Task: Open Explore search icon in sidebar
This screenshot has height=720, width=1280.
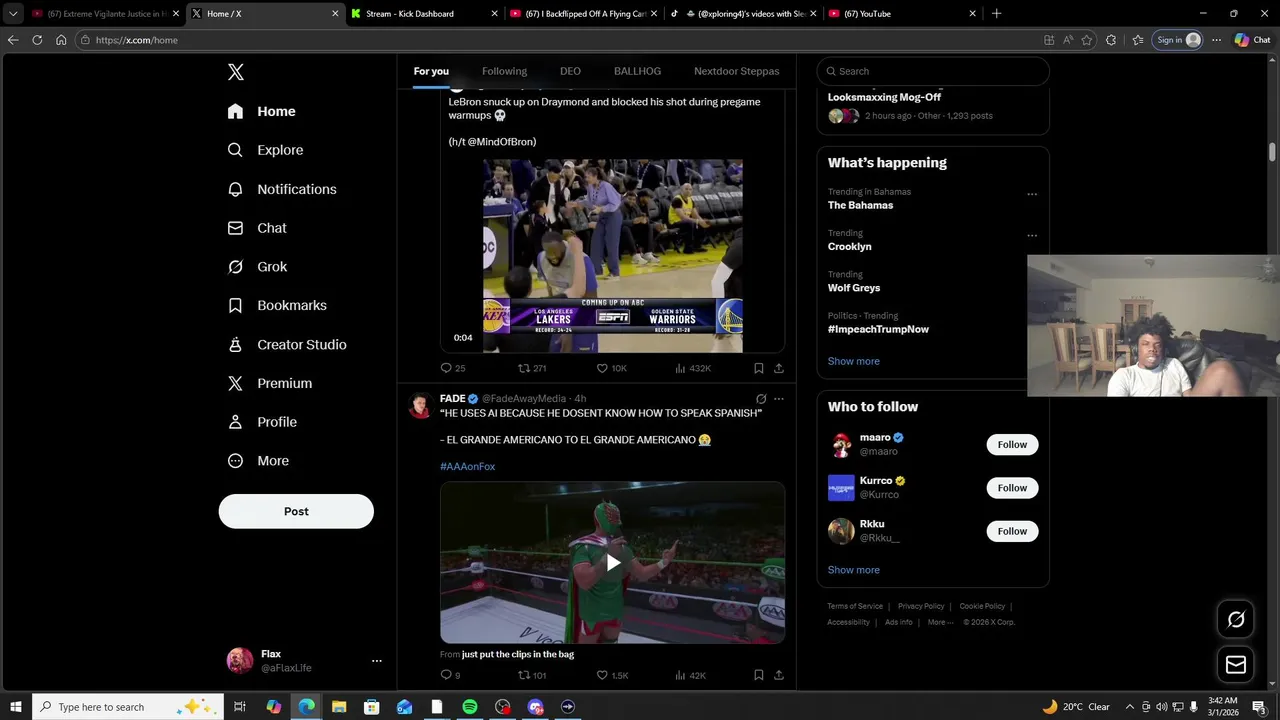Action: point(235,150)
